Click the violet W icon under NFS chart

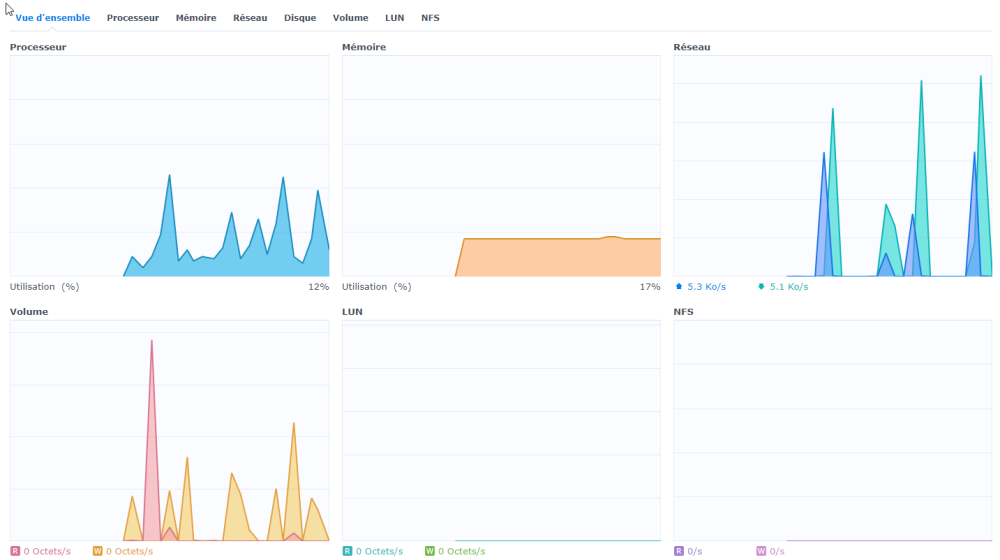[761, 551]
